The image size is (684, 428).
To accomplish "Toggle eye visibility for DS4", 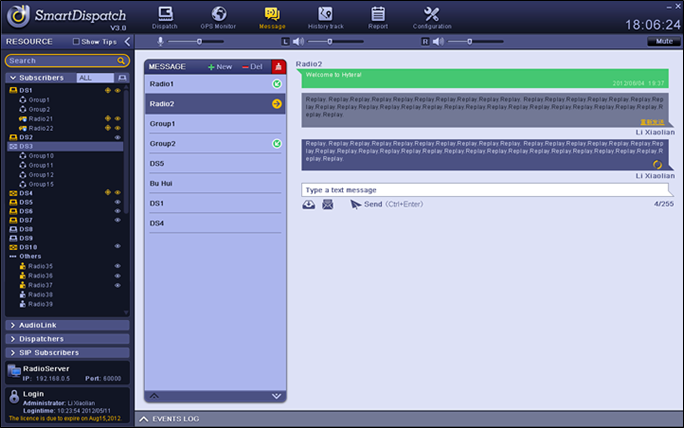I will pyautogui.click(x=117, y=193).
